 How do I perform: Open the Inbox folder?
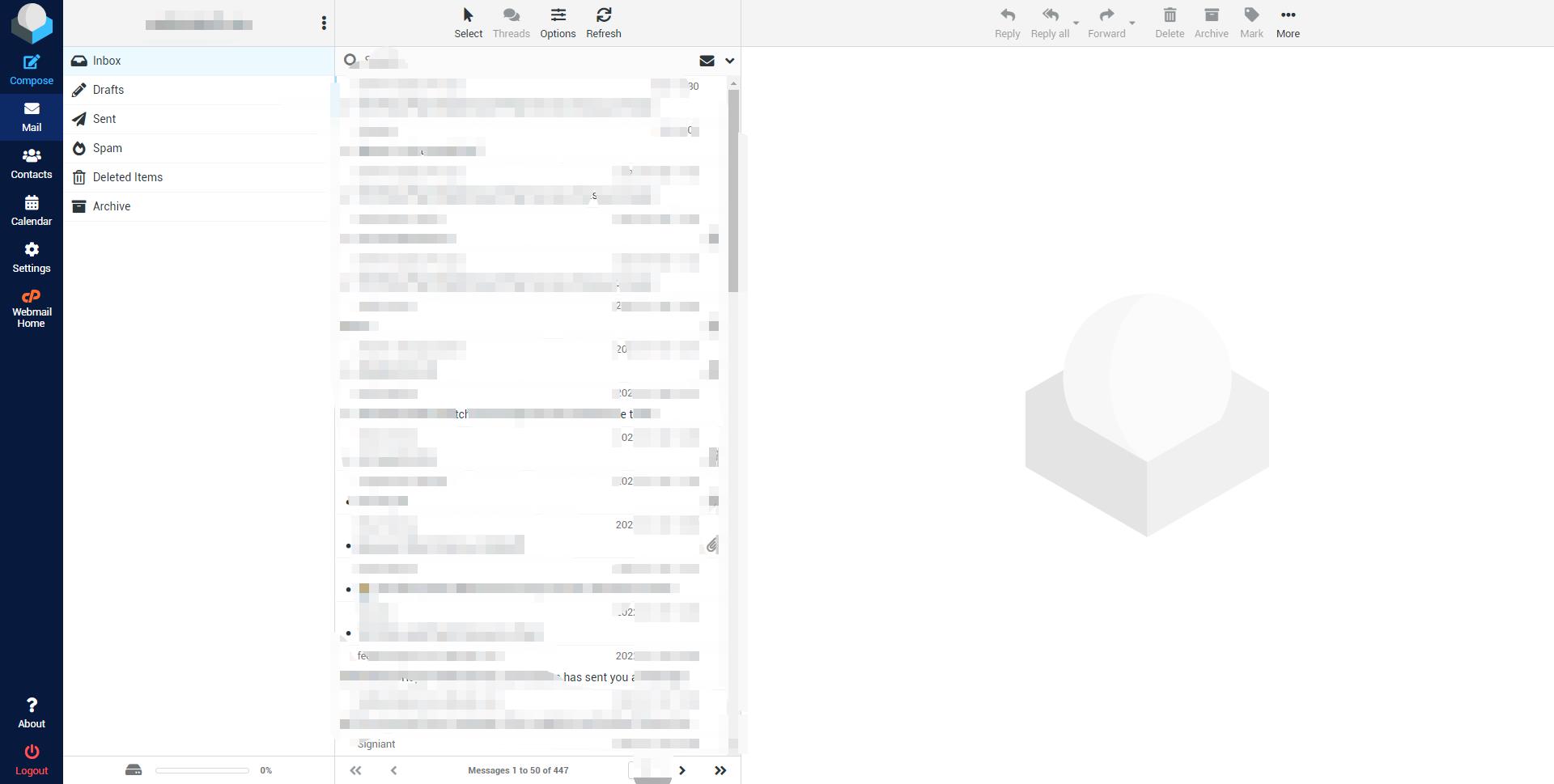[x=198, y=61]
